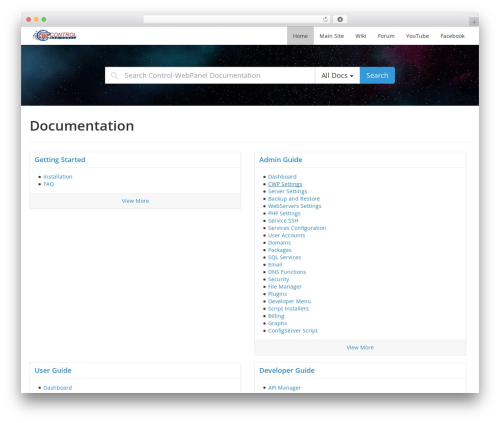Click the magnifier icon in search box
The height and width of the screenshot is (423, 500).
pos(115,76)
